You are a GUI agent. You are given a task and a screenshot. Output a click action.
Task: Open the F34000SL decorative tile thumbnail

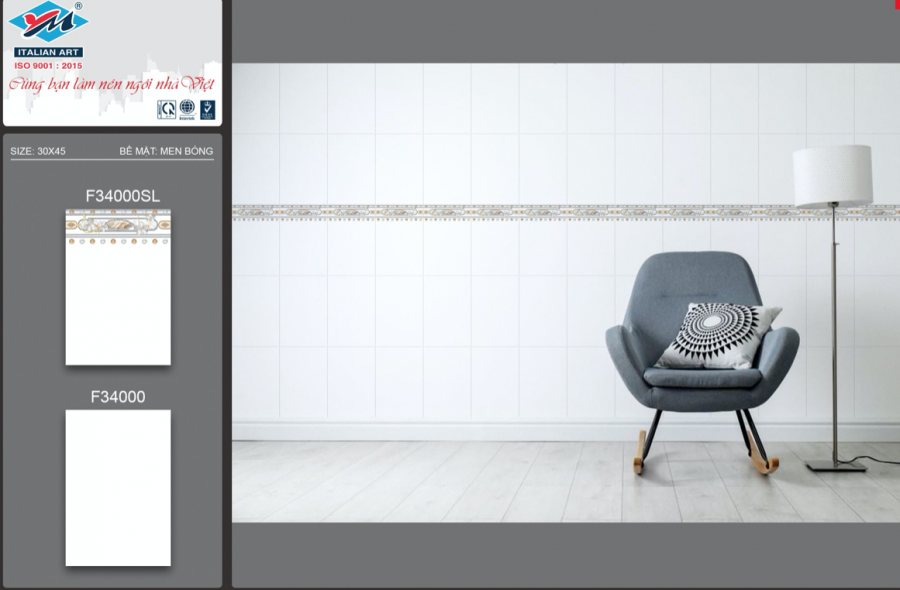(118, 287)
